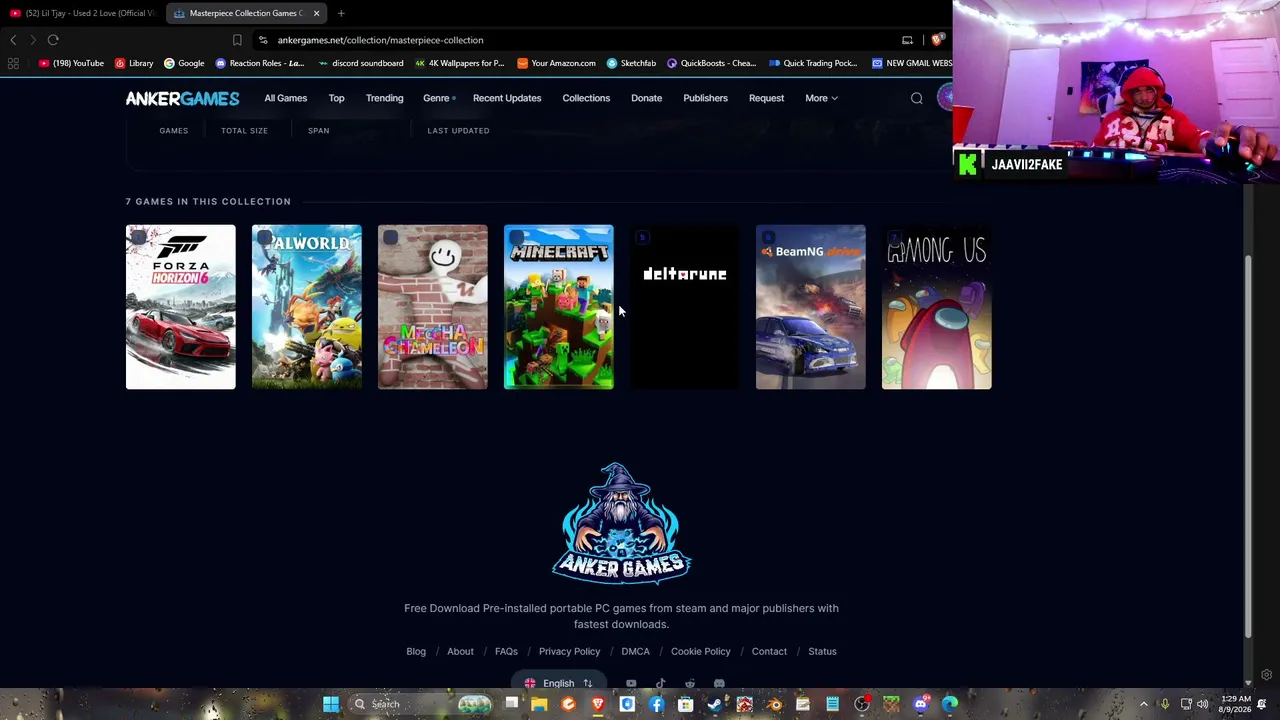Open the FAQs footer link
Viewport: 1280px width, 720px height.
pos(506,651)
